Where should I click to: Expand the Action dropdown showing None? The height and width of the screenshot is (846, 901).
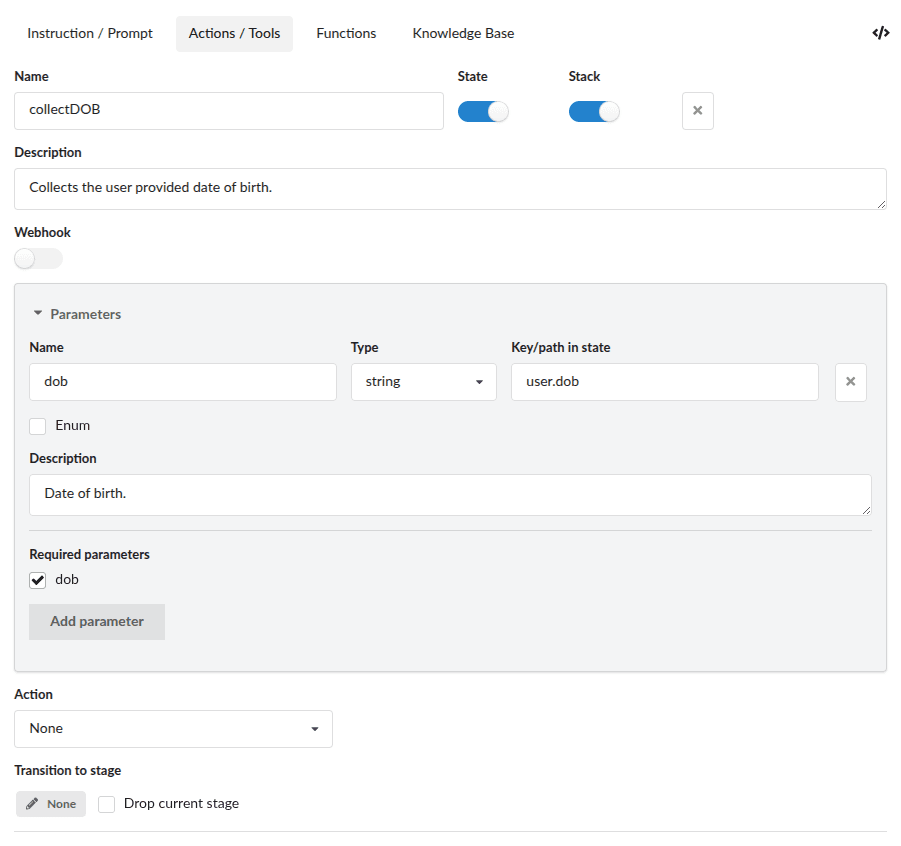click(x=173, y=729)
